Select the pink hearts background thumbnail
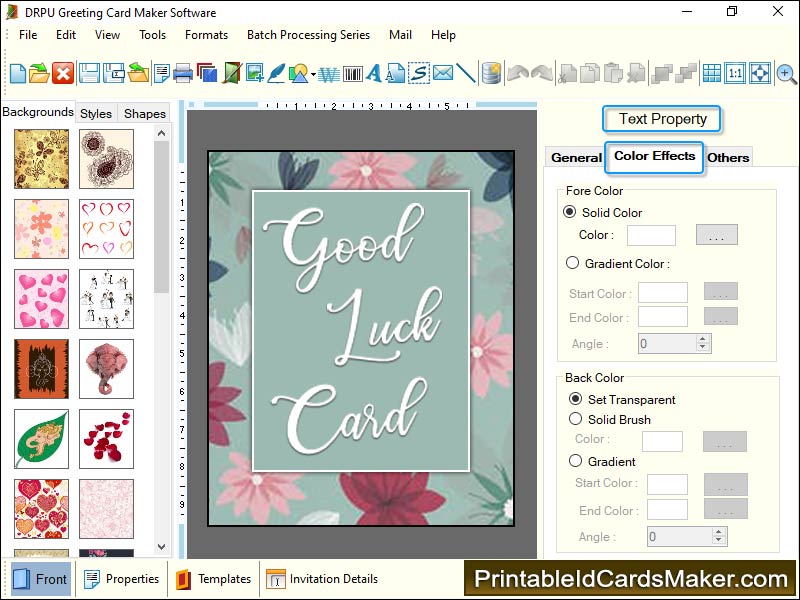Image resolution: width=800 pixels, height=600 pixels. coord(42,298)
